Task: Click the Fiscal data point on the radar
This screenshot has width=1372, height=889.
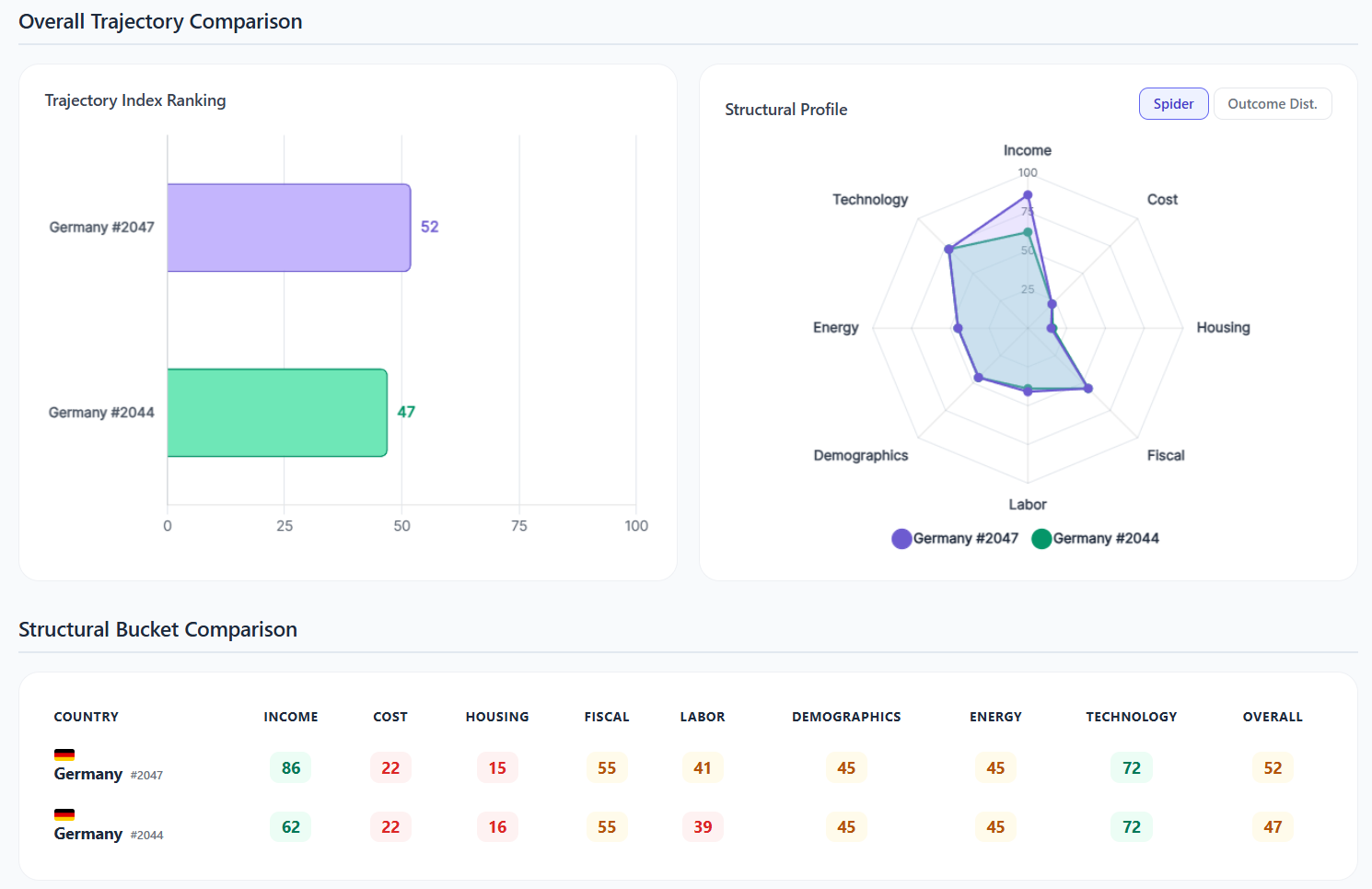Action: 1087,389
